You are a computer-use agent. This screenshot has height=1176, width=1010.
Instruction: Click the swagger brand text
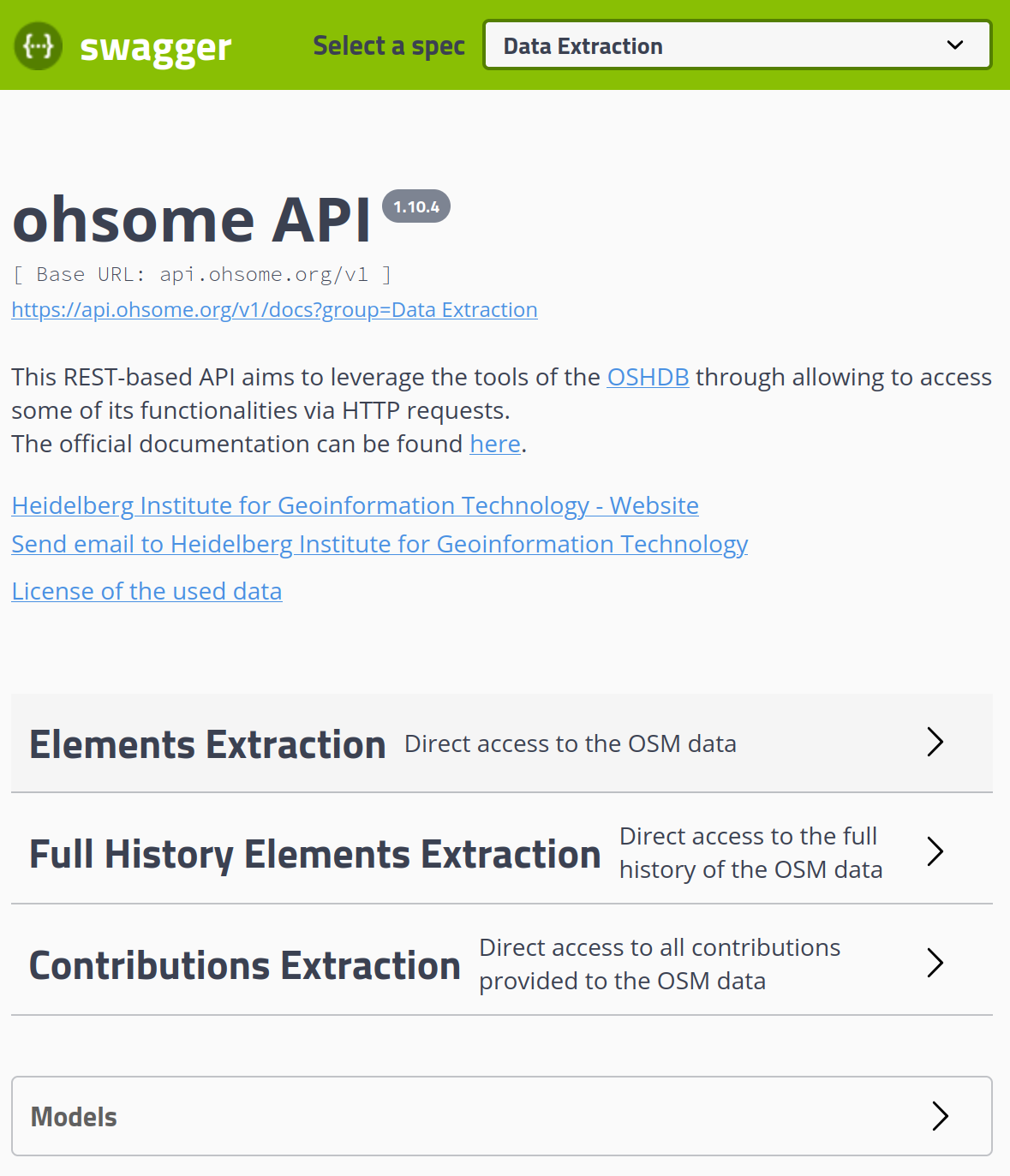(155, 45)
